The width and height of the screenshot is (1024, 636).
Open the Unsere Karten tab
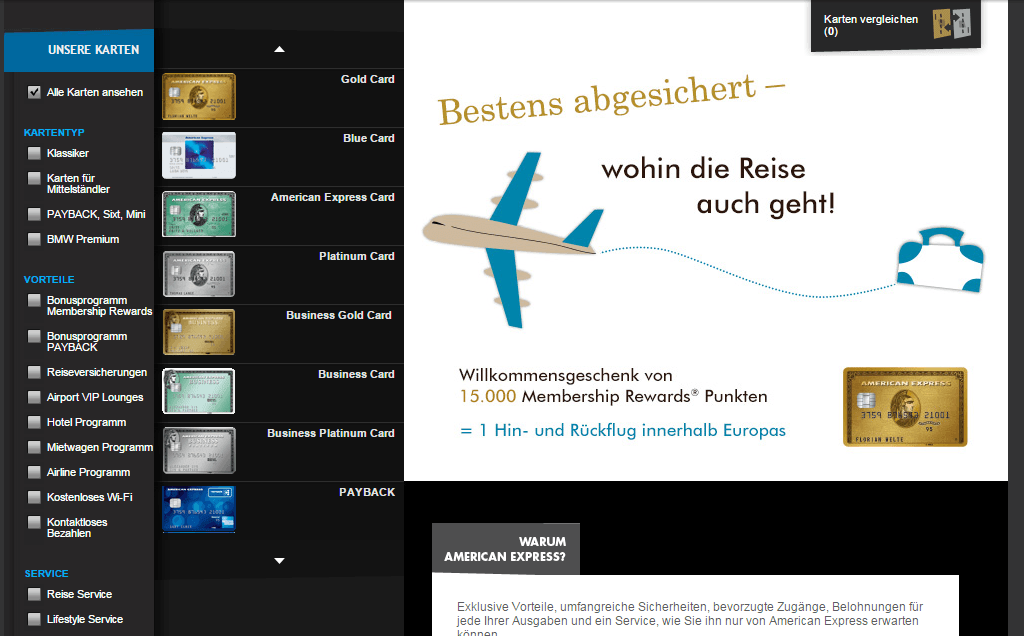(x=79, y=50)
